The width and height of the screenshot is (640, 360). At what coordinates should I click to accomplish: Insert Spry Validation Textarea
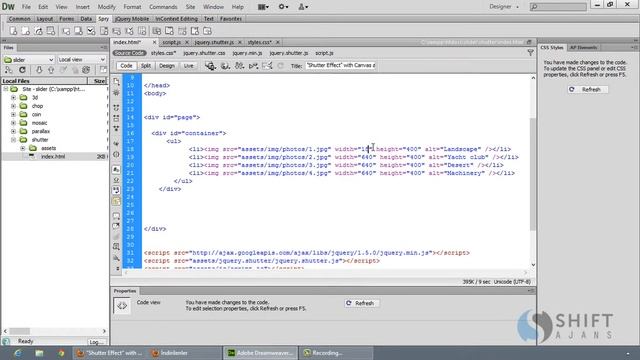(78, 31)
